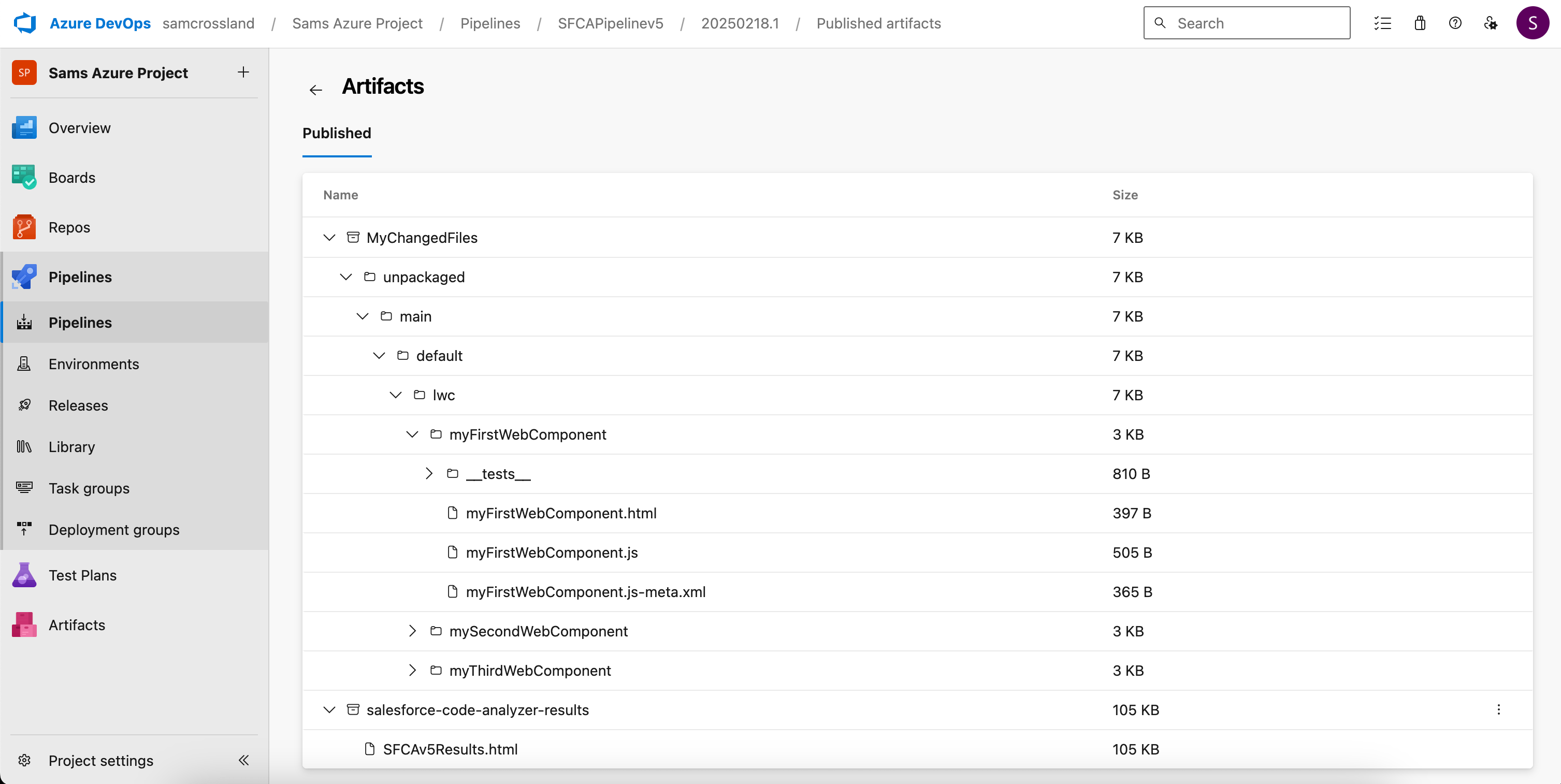The height and width of the screenshot is (784, 1561).
Task: Click the 397 B size value
Action: click(1131, 513)
